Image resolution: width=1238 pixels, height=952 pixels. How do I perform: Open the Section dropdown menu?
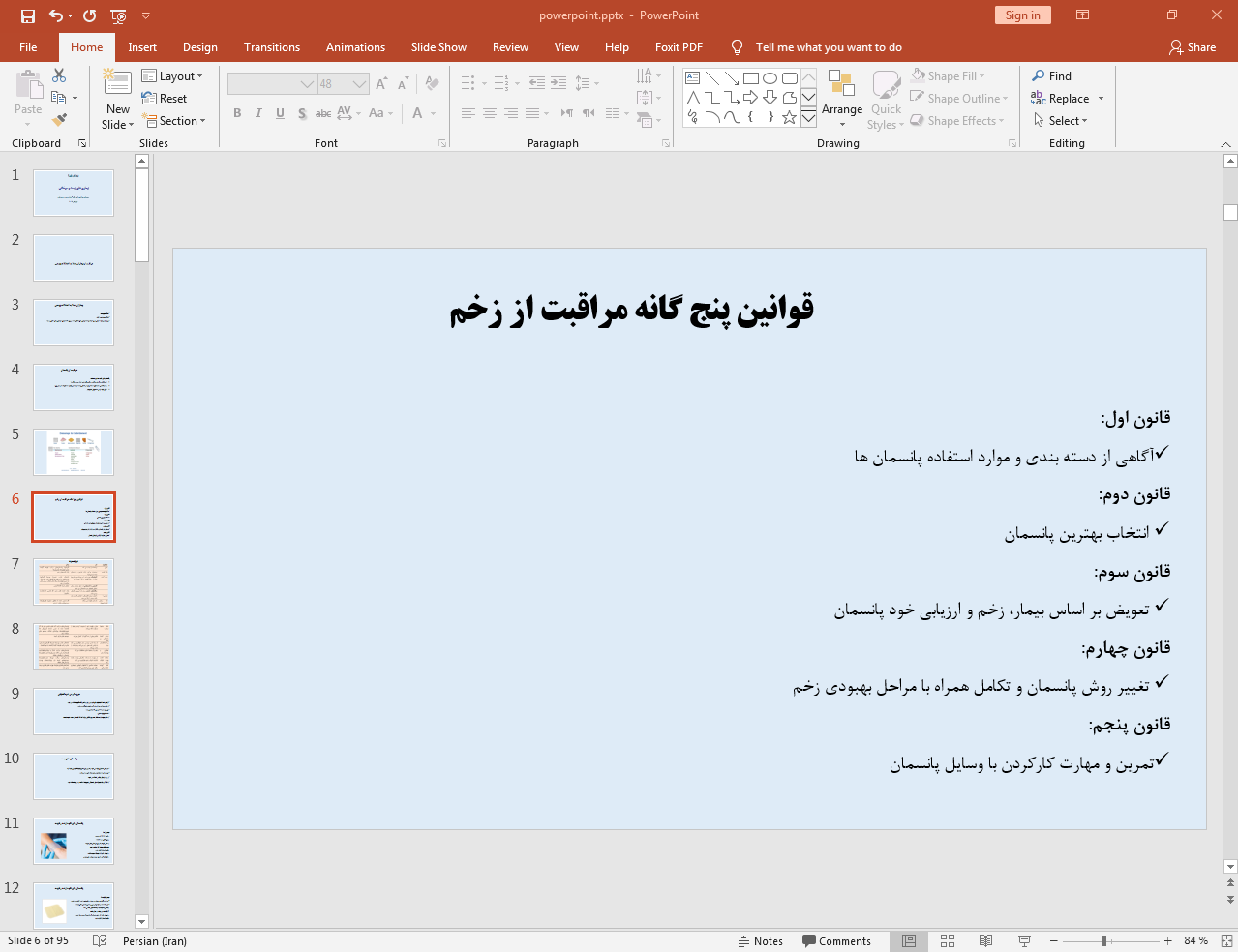click(x=174, y=121)
